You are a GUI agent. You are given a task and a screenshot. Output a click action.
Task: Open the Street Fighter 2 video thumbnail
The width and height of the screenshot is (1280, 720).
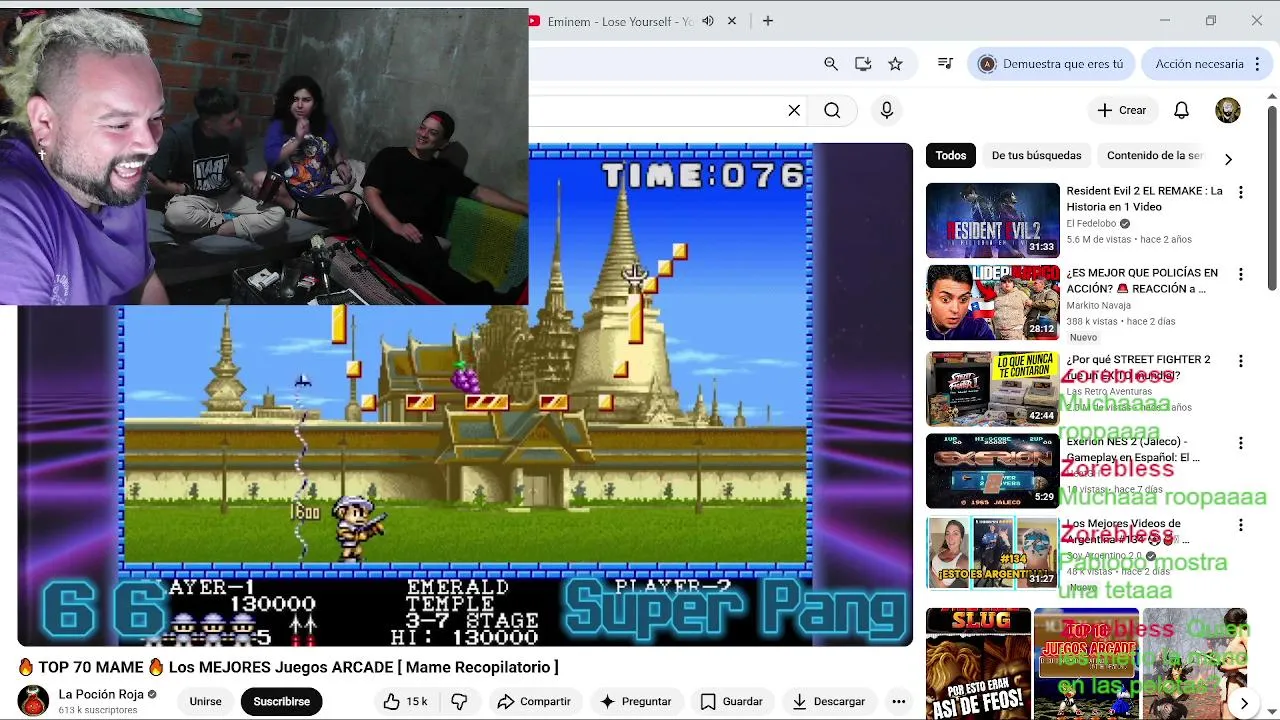(x=992, y=388)
